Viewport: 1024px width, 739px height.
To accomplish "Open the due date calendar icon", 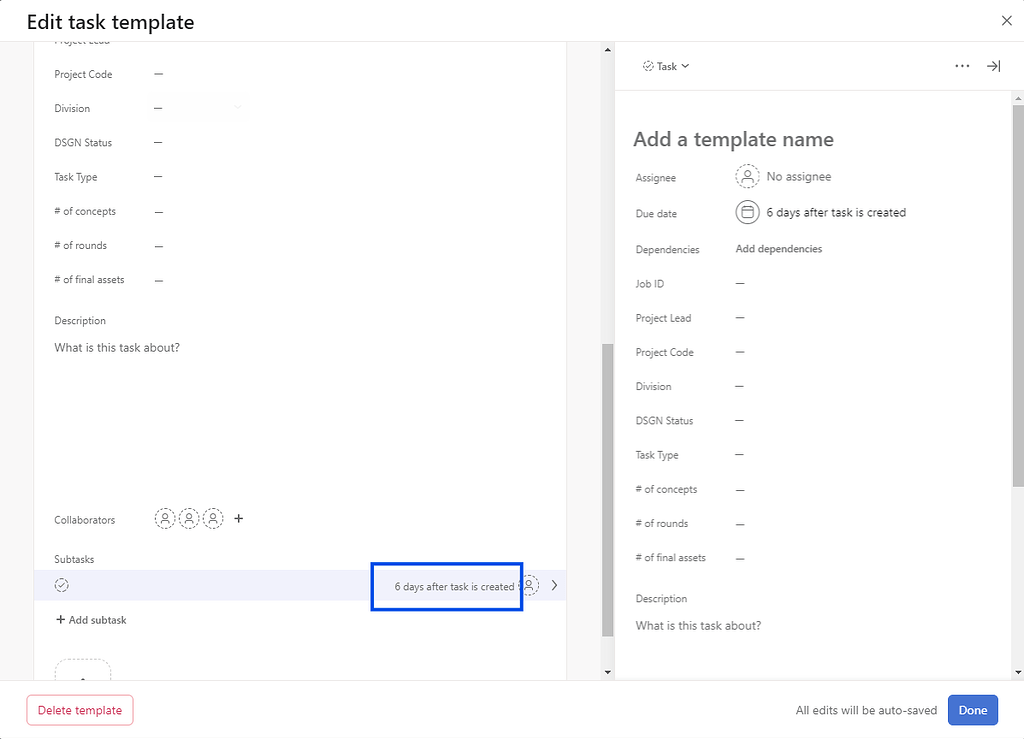I will click(747, 212).
